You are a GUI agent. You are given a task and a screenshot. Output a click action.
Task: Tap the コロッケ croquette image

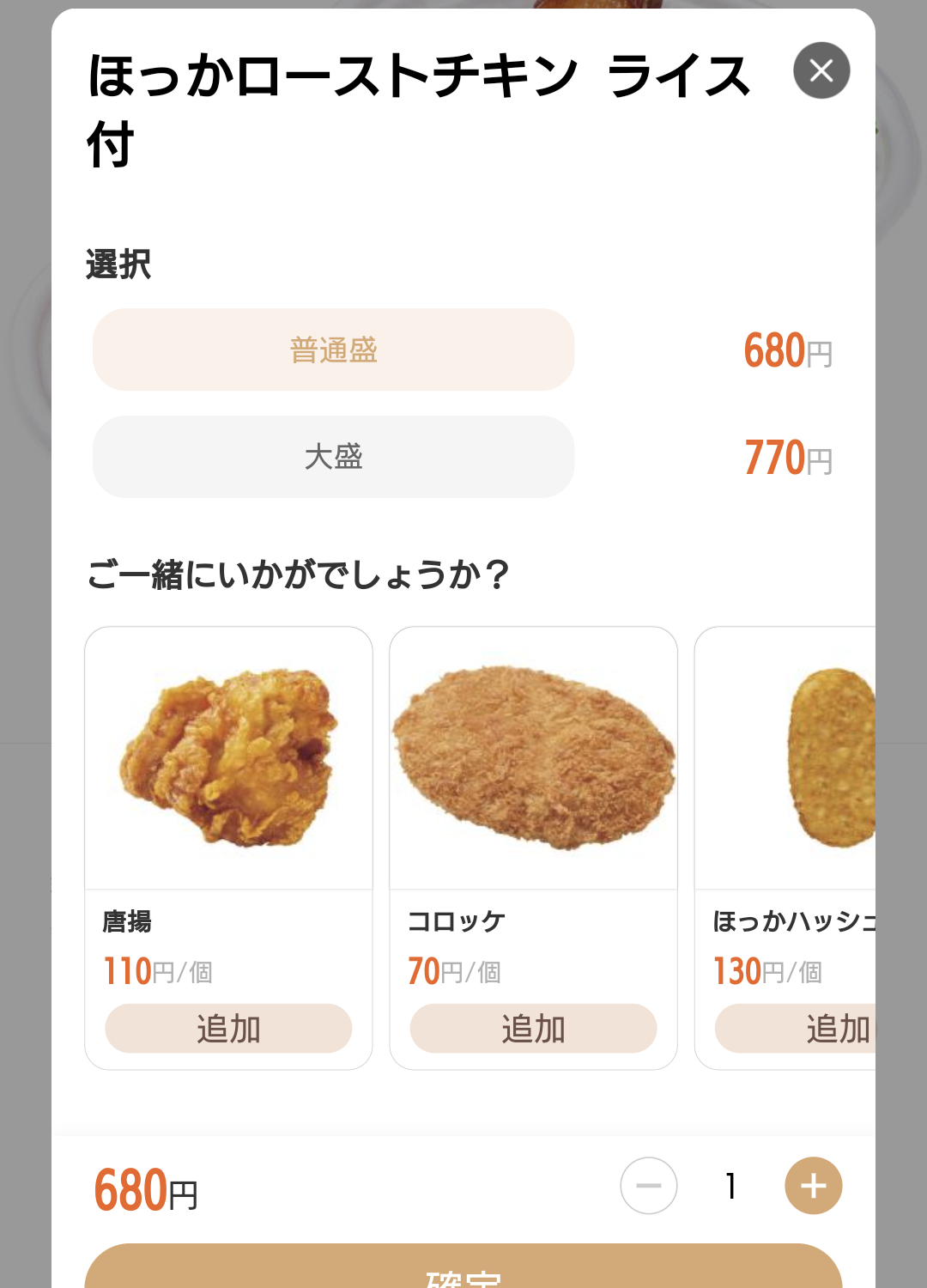tap(533, 758)
